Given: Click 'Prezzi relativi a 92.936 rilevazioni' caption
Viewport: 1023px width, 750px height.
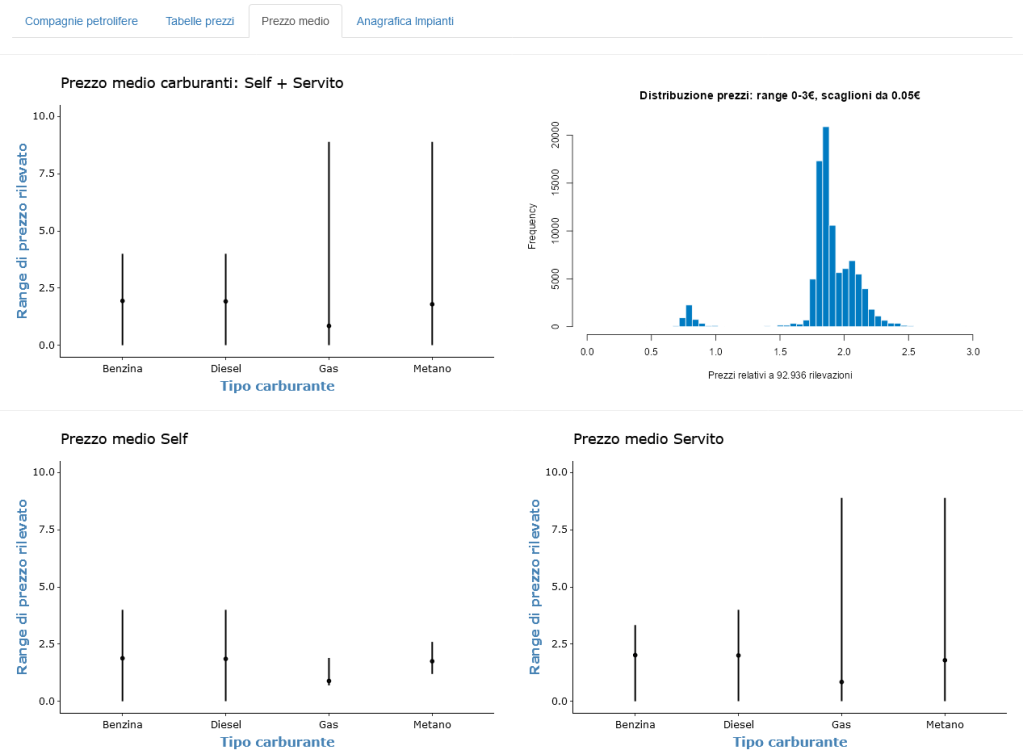Looking at the screenshot, I should coord(779,375).
